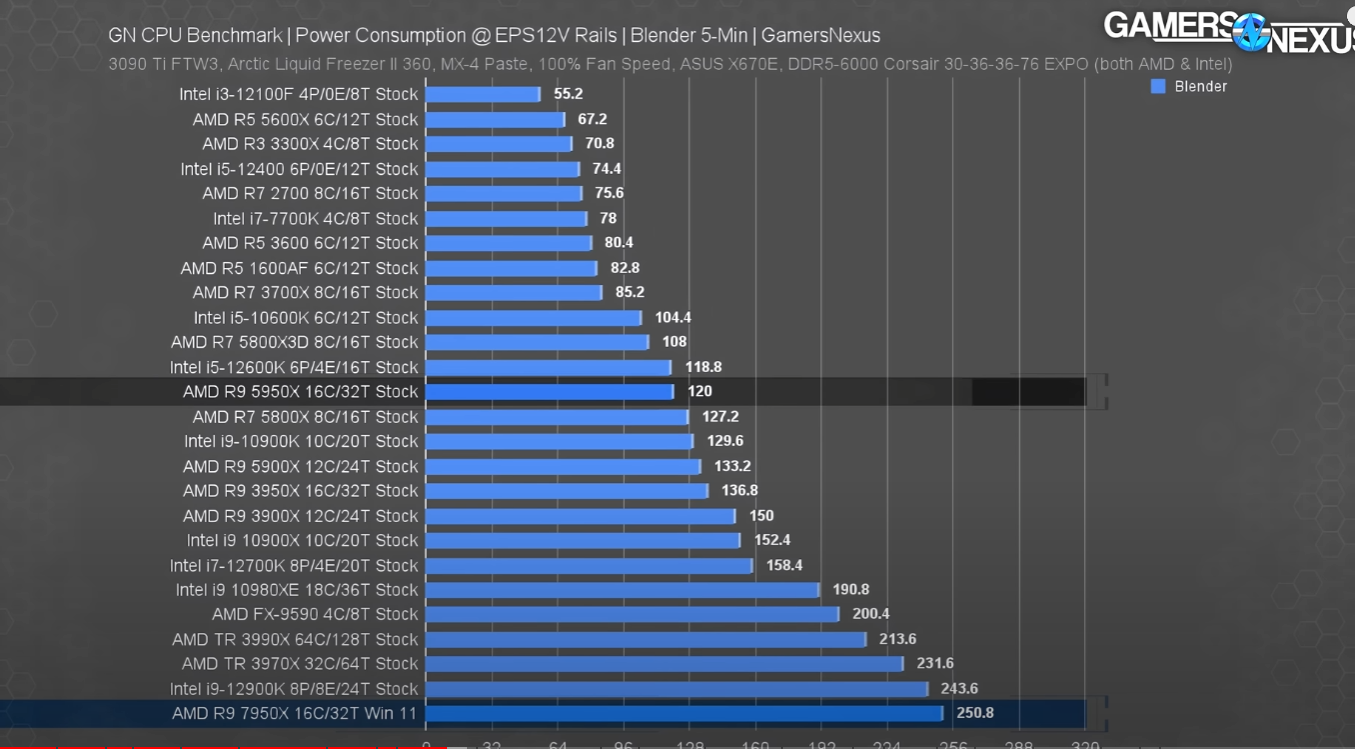
Task: Select the Intel i5-12400 6P/0E/12T Stock label
Action: coord(299,169)
